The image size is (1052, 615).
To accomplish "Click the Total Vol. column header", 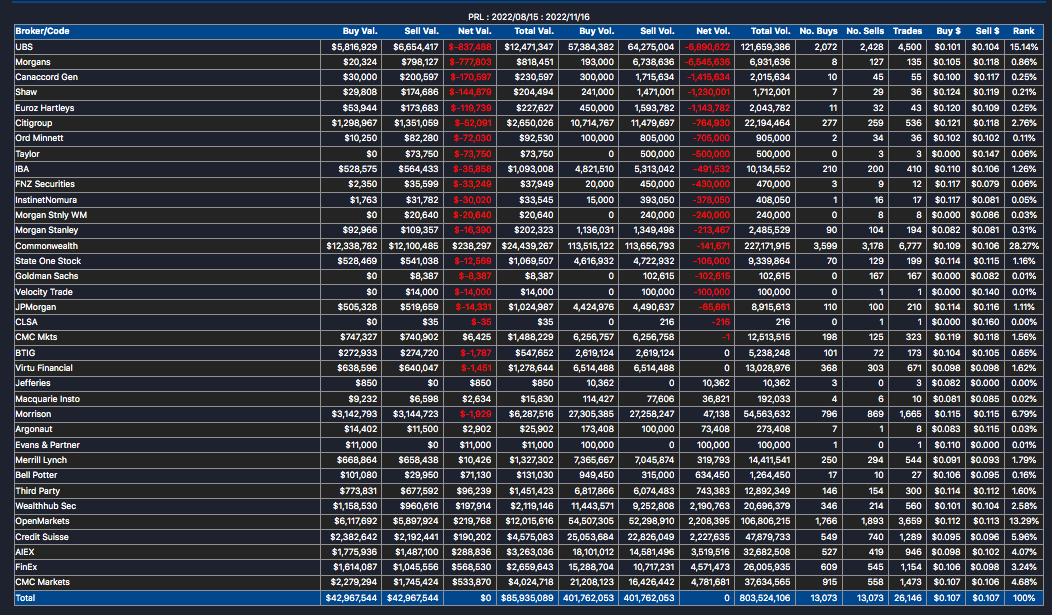I will (770, 31).
